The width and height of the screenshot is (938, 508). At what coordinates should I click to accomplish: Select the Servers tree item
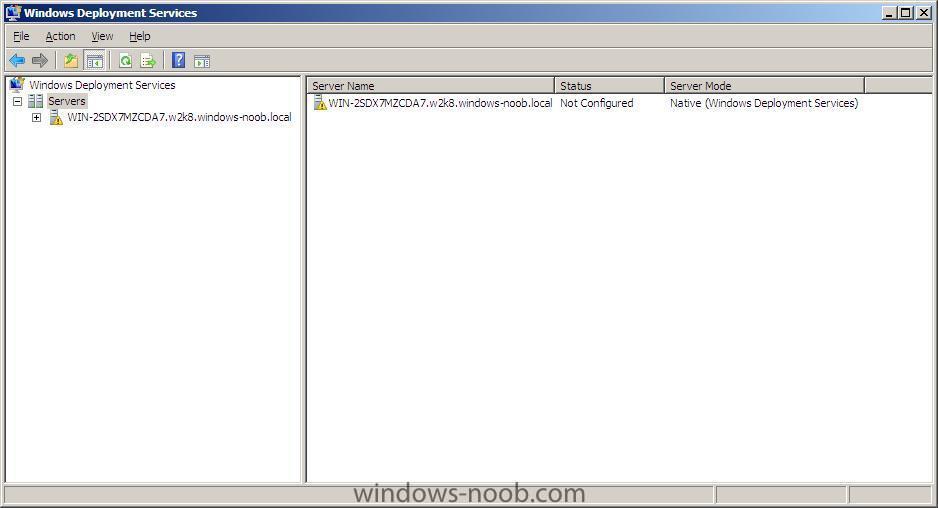[67, 101]
